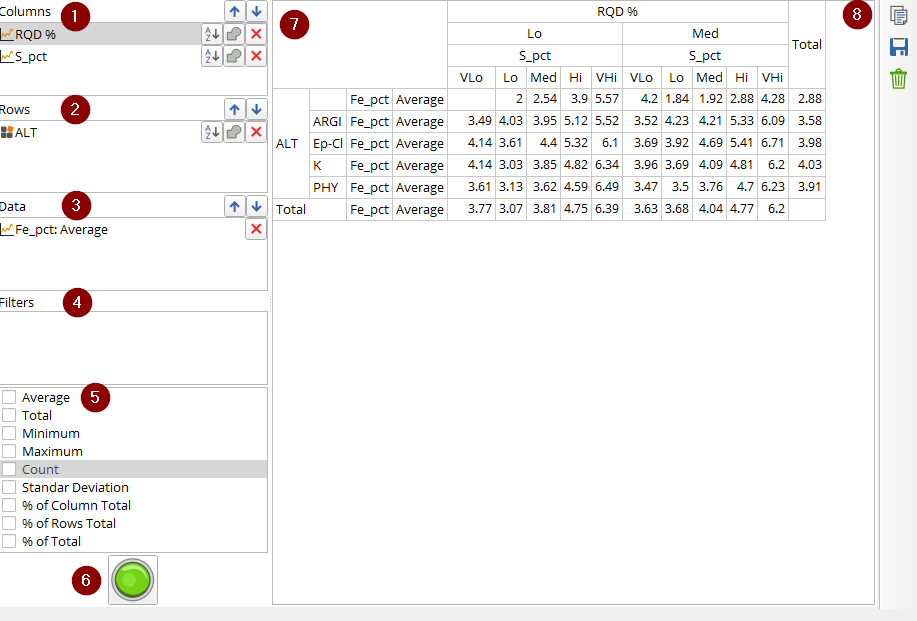Open grouping icon for the ALT row
The width and height of the screenshot is (917, 621).
[x=234, y=132]
